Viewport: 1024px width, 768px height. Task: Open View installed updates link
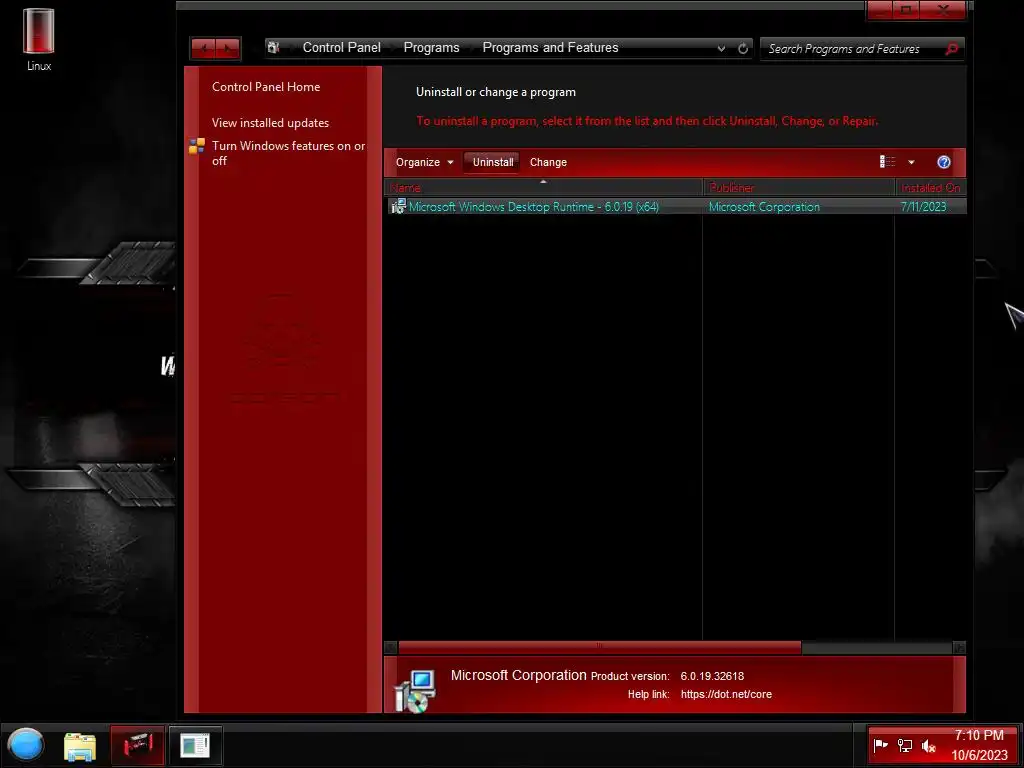click(270, 123)
